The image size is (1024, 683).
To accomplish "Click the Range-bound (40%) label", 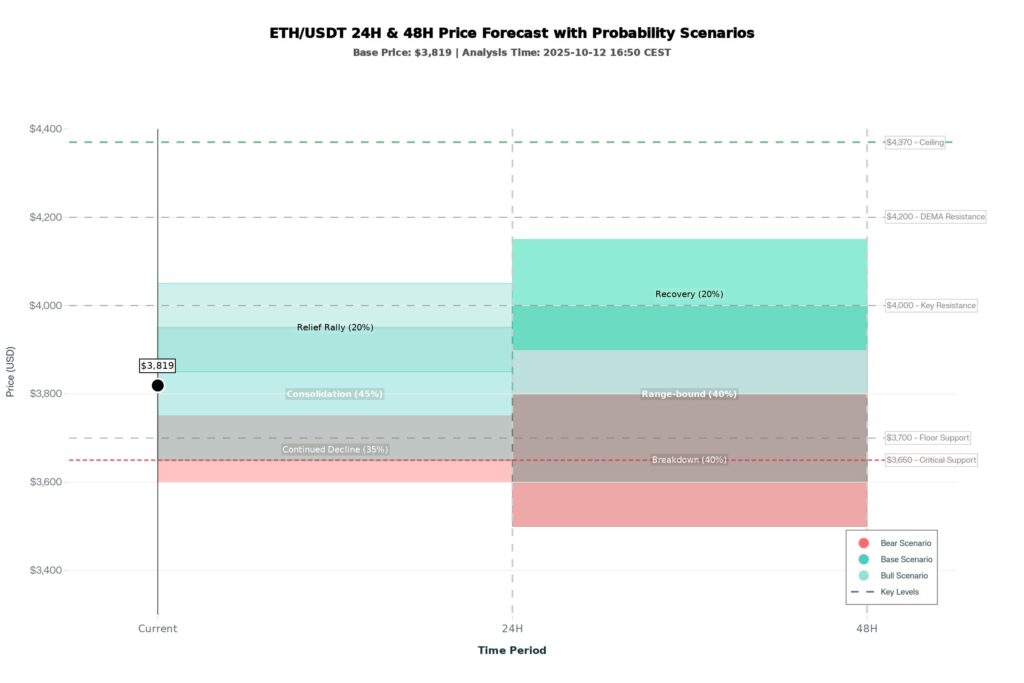I will pyautogui.click(x=689, y=394).
